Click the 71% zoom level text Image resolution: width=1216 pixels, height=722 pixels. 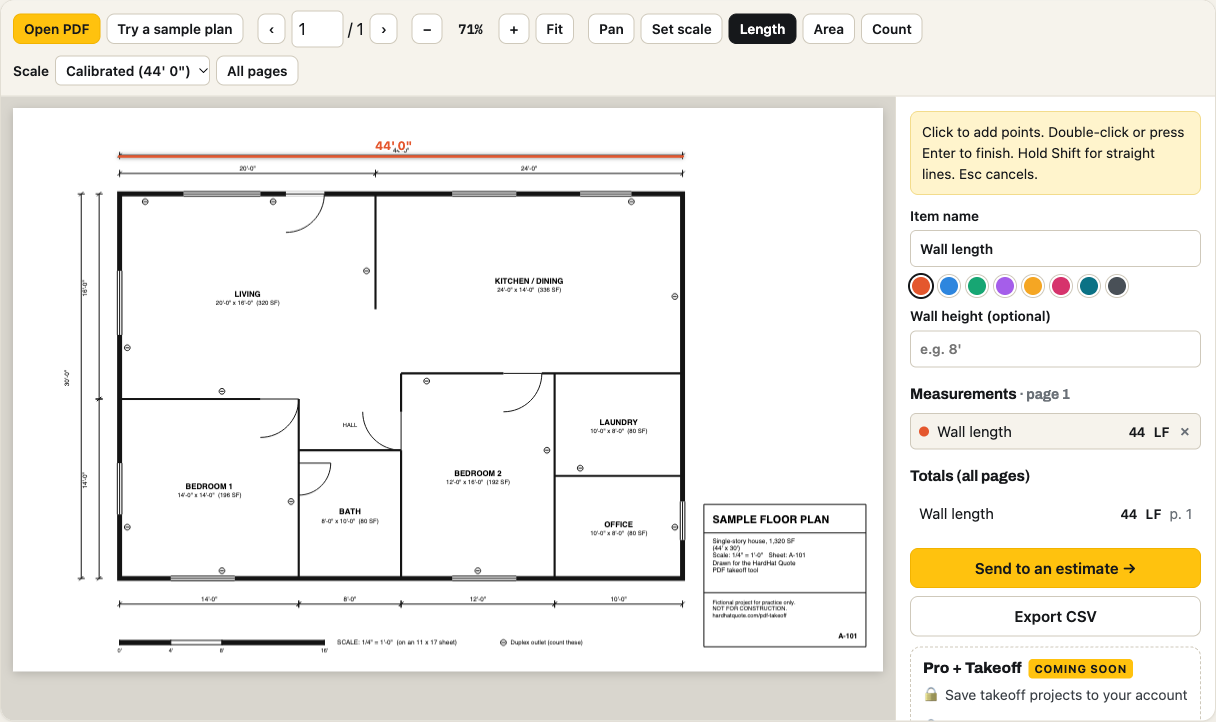(x=470, y=29)
